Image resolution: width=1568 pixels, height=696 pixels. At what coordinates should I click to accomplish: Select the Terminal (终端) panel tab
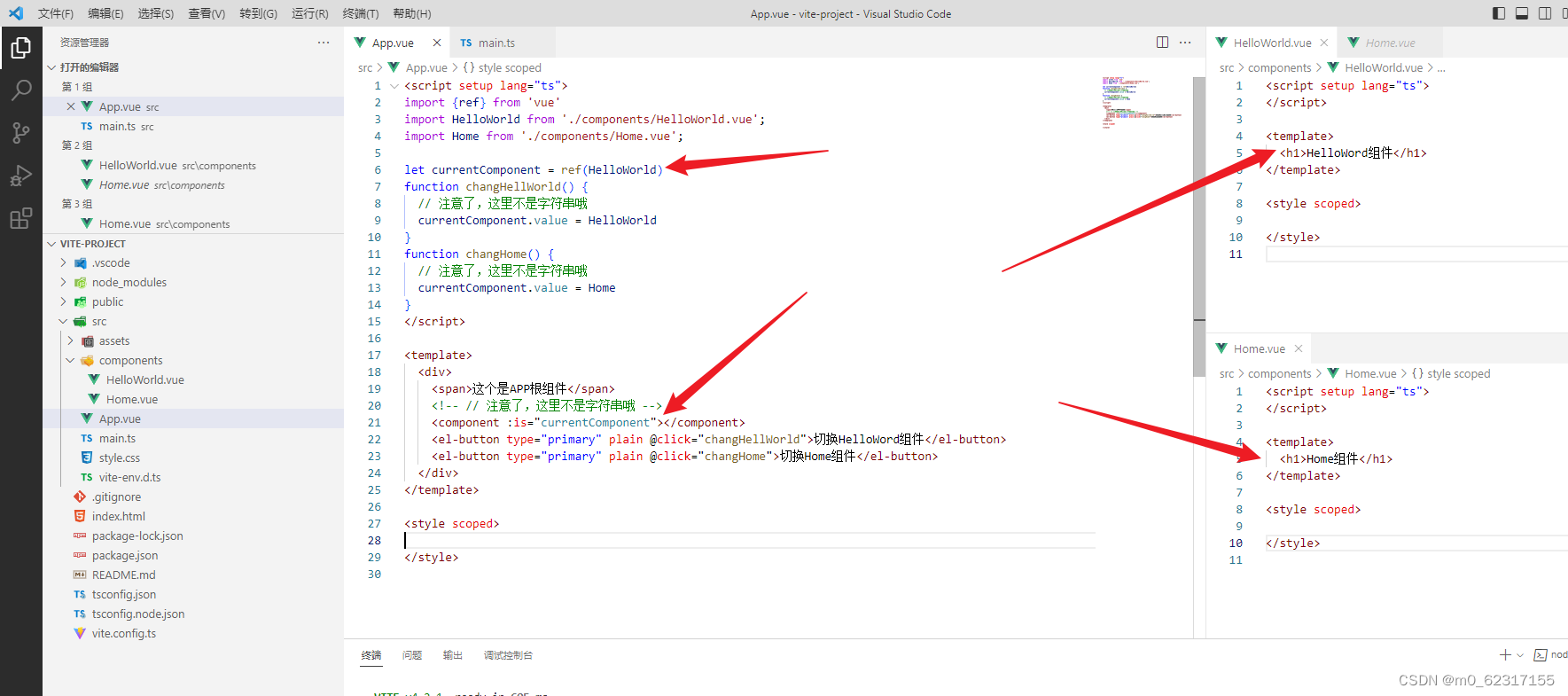(x=371, y=655)
